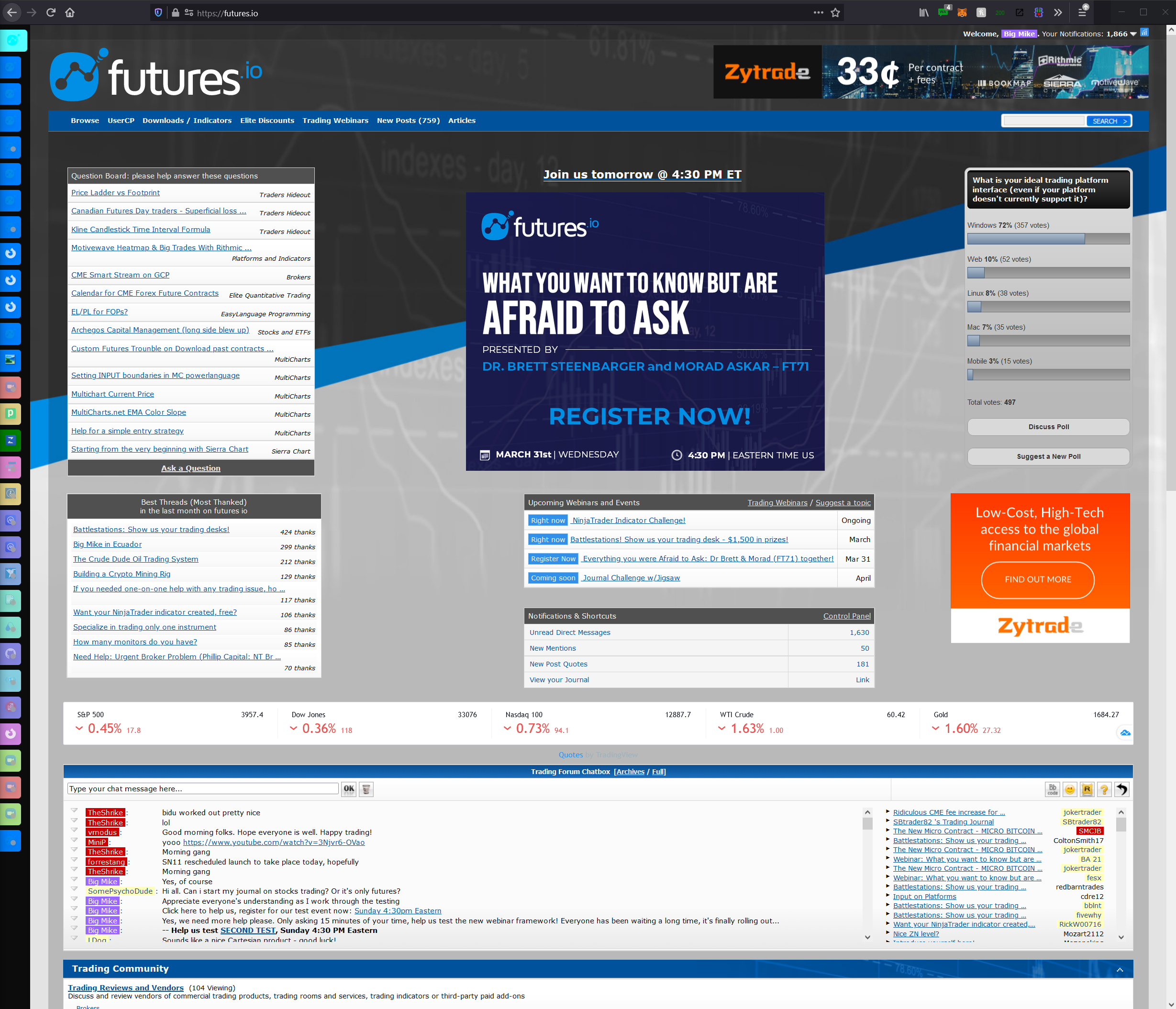The width and height of the screenshot is (1176, 1009).
Task: Click the Windows poll result bar
Action: coord(1048,239)
